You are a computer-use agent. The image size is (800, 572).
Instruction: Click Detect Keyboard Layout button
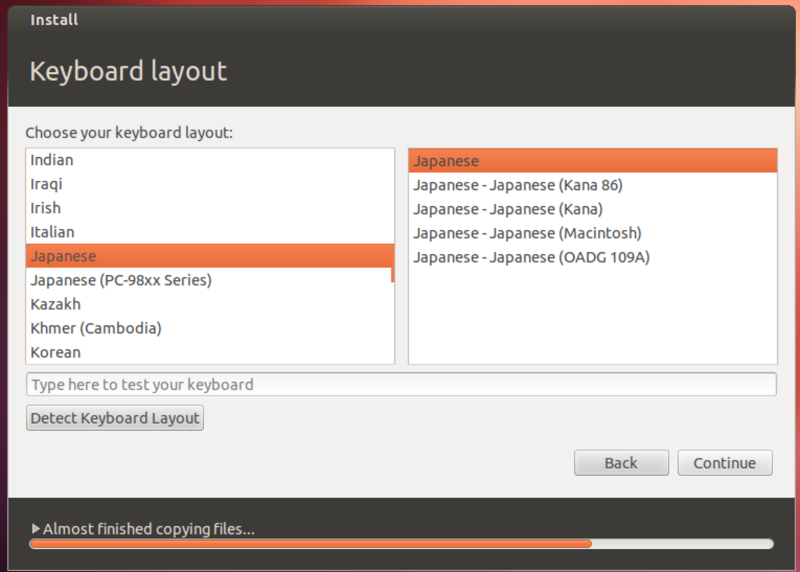115,418
